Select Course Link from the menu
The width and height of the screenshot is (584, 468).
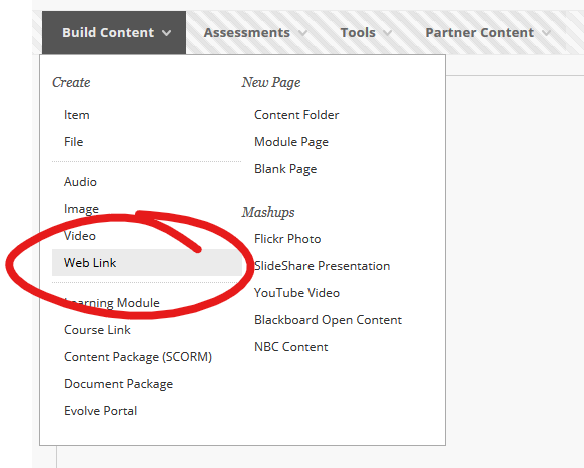[x=97, y=330]
